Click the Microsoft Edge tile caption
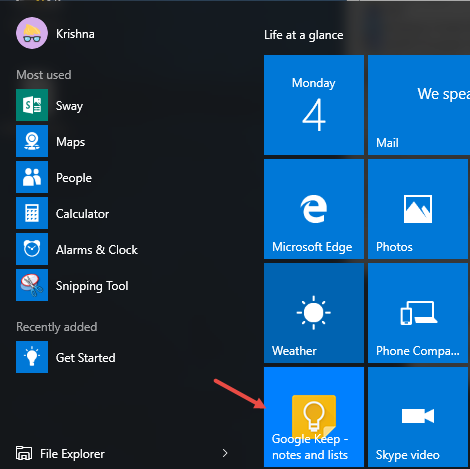 pos(312,247)
